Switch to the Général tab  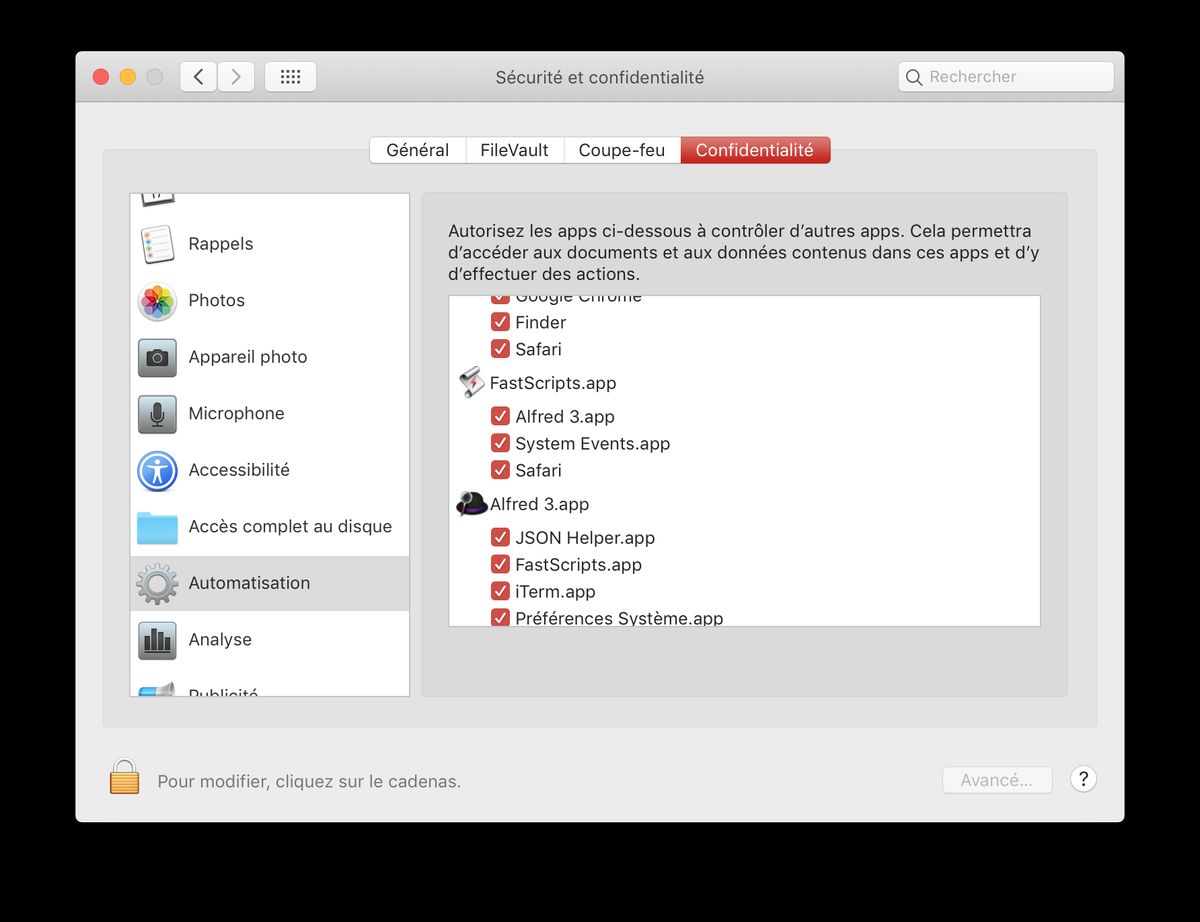tap(417, 150)
